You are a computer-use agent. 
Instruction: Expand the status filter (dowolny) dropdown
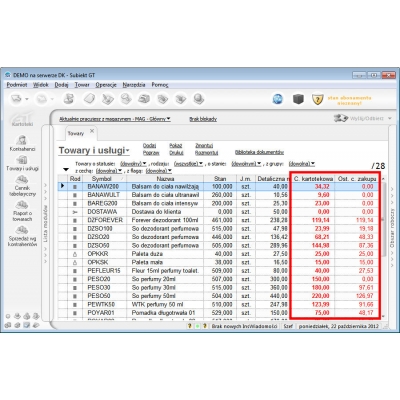(133, 164)
